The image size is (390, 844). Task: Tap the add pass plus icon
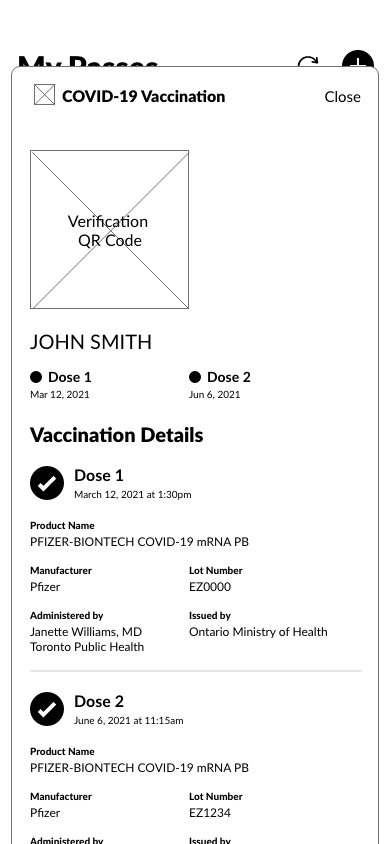coord(358,59)
